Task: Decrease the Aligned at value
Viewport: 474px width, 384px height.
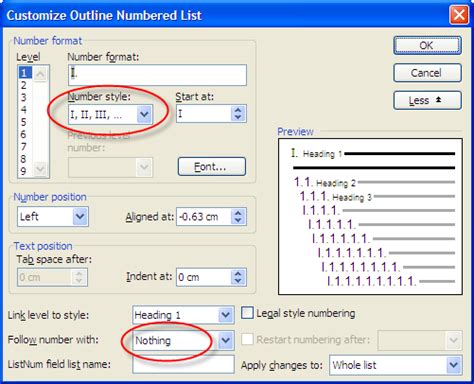Action: coord(238,221)
